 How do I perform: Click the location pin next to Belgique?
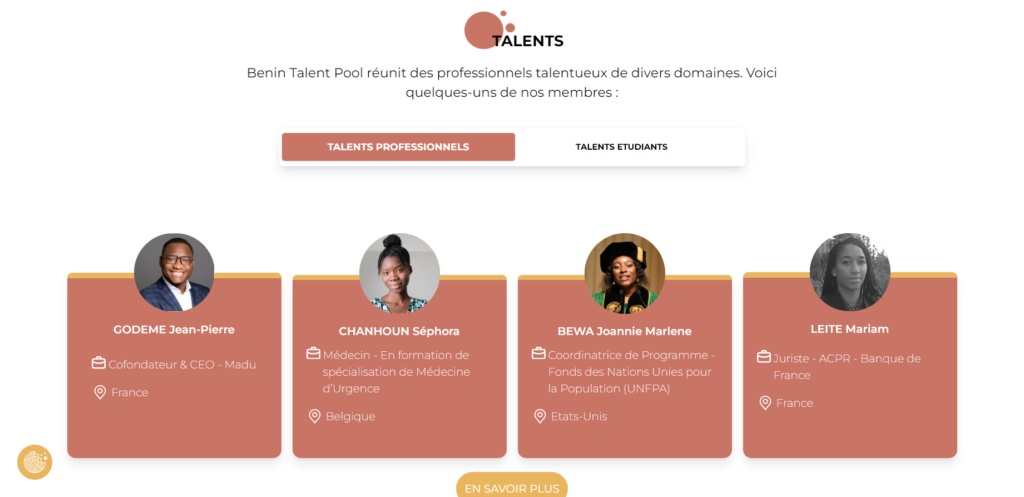coord(315,416)
